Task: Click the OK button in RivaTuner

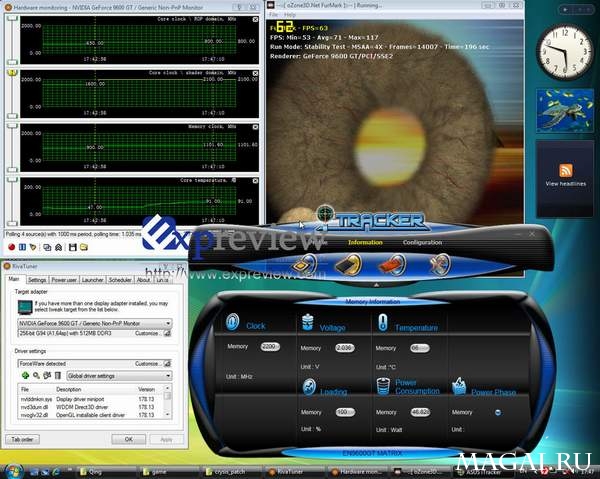Action: (129, 439)
